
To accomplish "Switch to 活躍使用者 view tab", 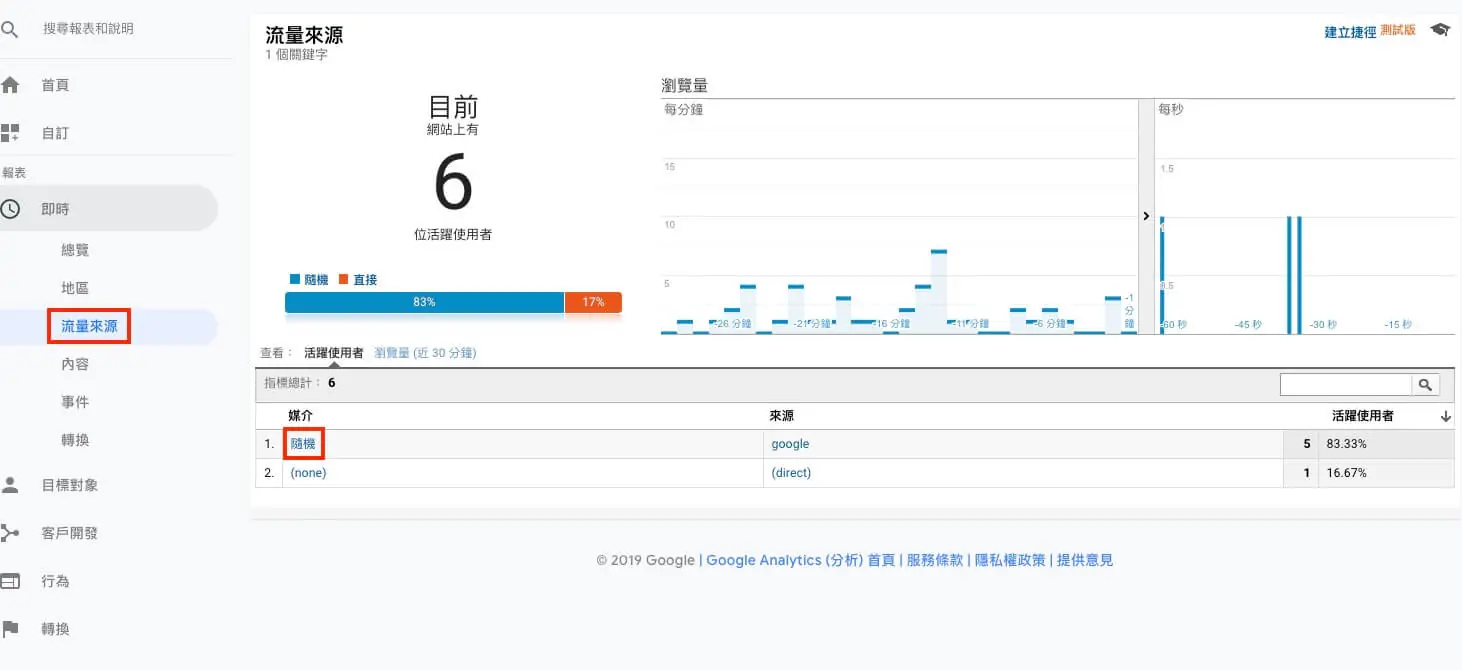I will [333, 353].
